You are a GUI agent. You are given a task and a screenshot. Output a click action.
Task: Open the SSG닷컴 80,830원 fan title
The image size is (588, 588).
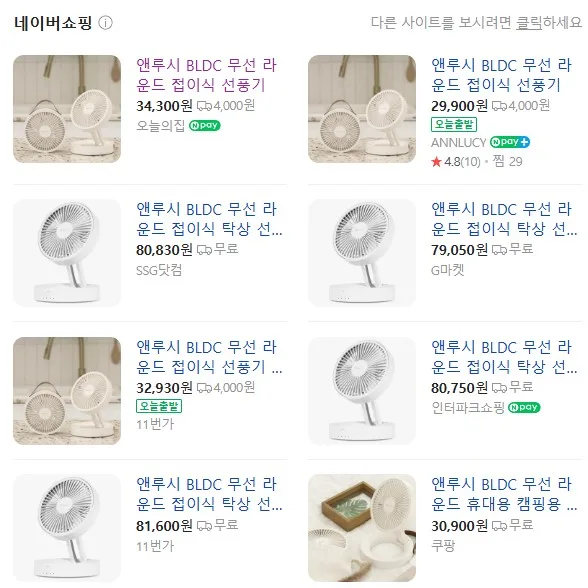[209, 219]
